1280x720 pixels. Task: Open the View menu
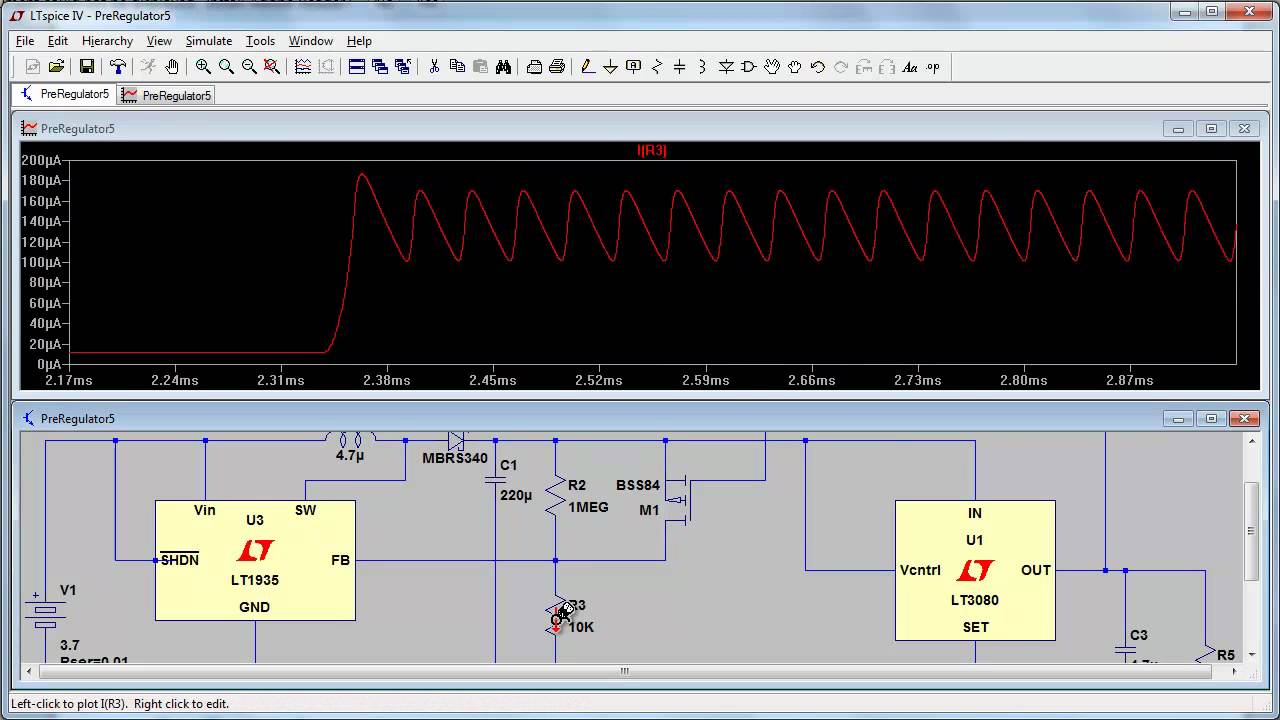pyautogui.click(x=159, y=41)
